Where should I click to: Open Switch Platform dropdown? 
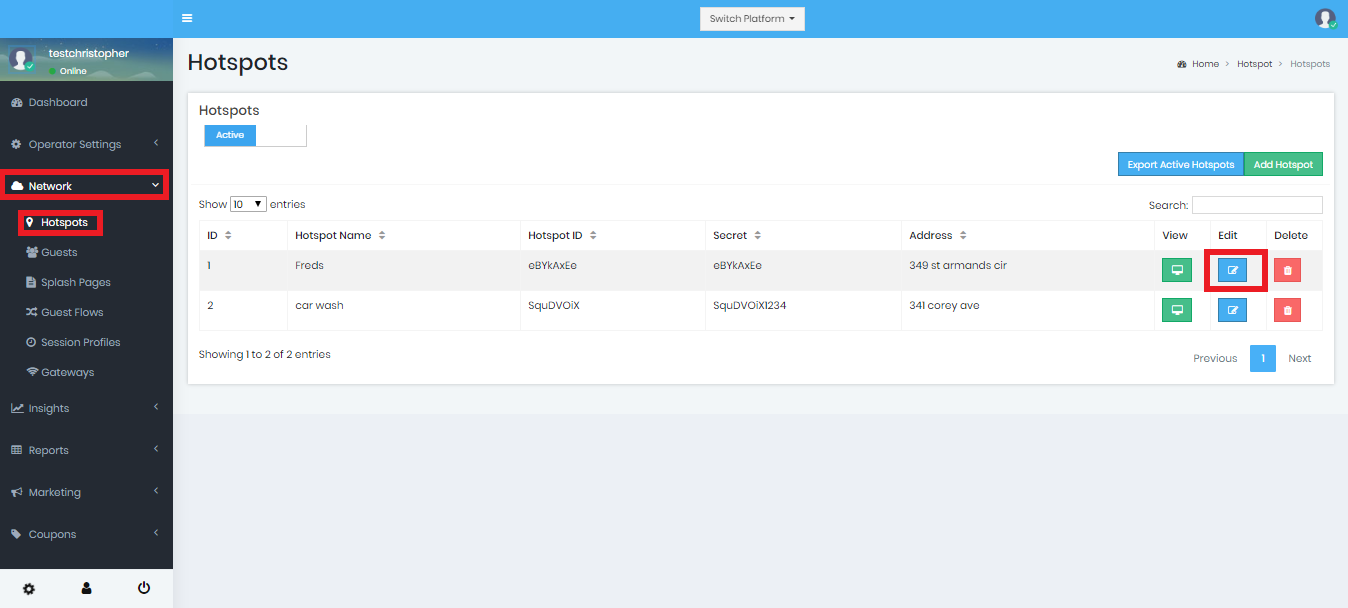pos(752,19)
